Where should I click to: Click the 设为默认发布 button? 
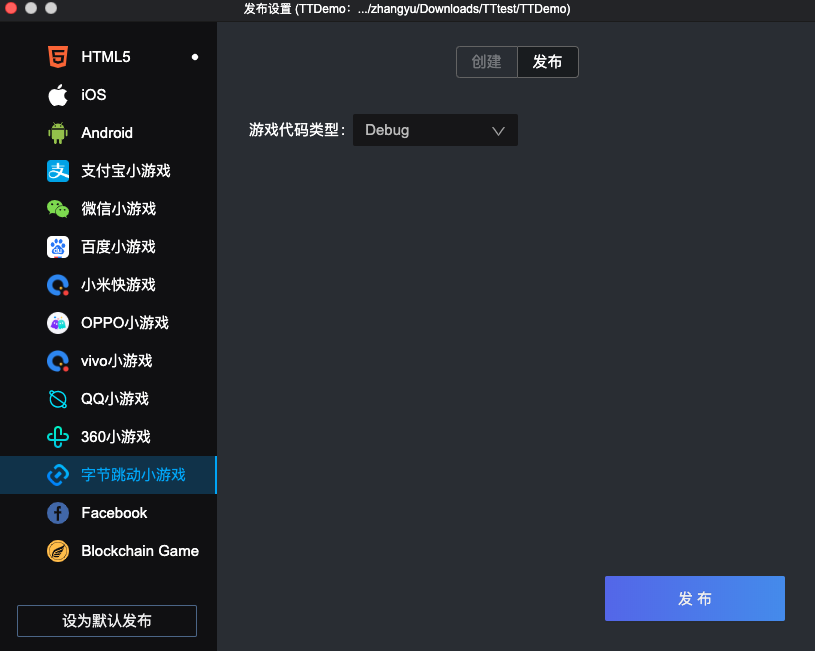click(x=107, y=621)
